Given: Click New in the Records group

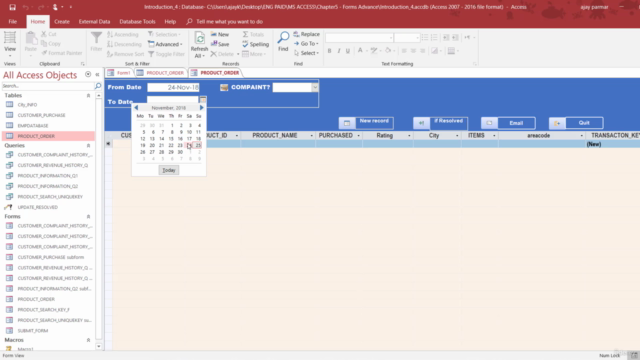Looking at the screenshot, I should pyautogui.click(x=220, y=34).
